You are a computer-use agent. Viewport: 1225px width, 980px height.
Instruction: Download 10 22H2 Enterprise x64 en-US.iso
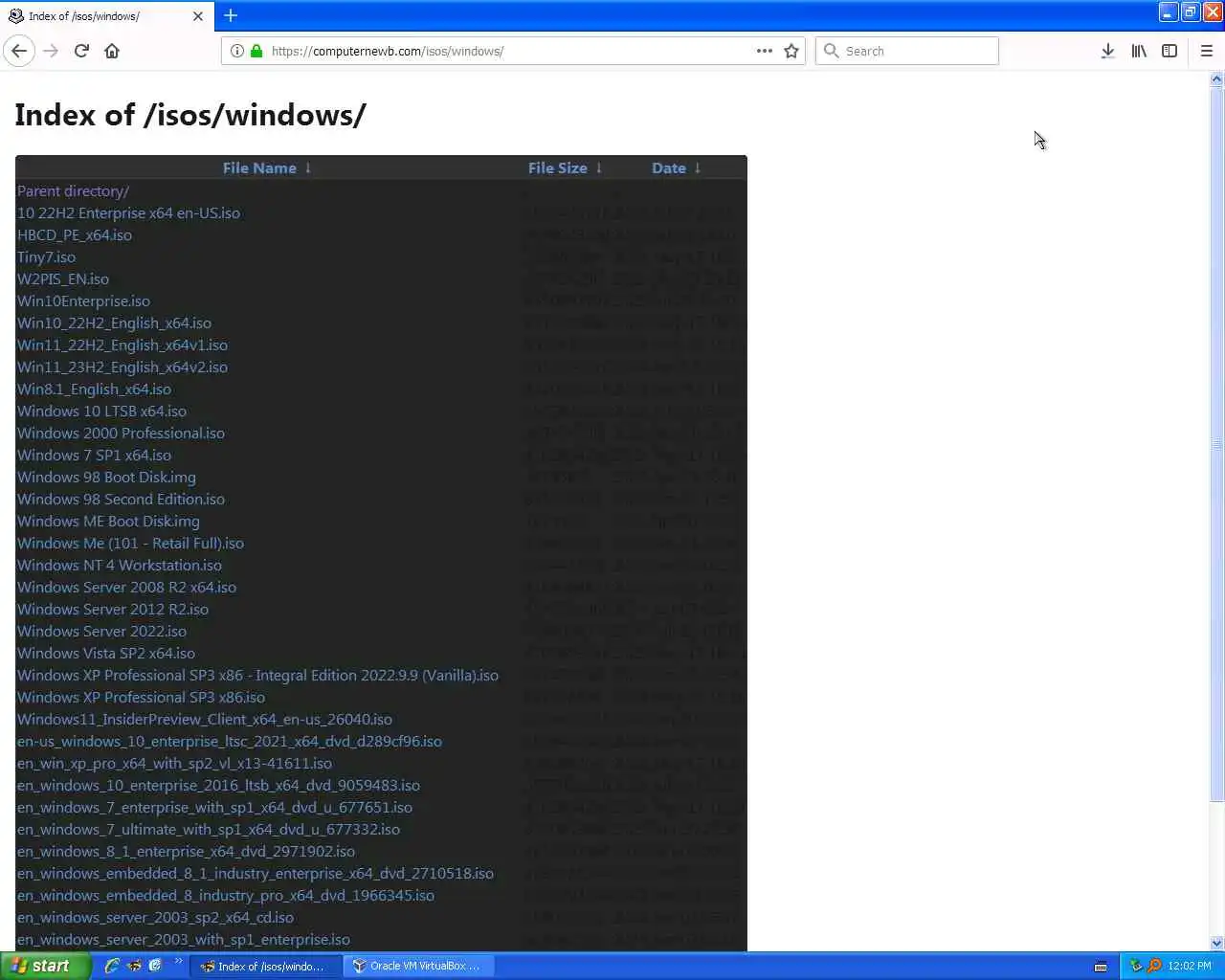click(x=128, y=212)
